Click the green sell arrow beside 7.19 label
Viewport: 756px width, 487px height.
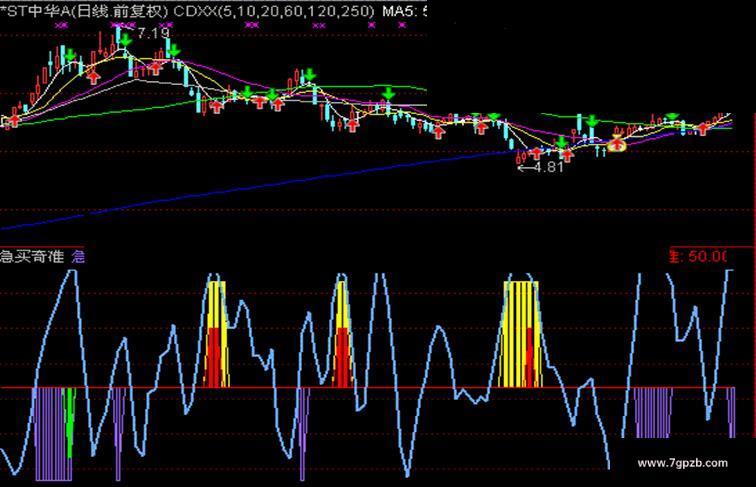tap(125, 40)
